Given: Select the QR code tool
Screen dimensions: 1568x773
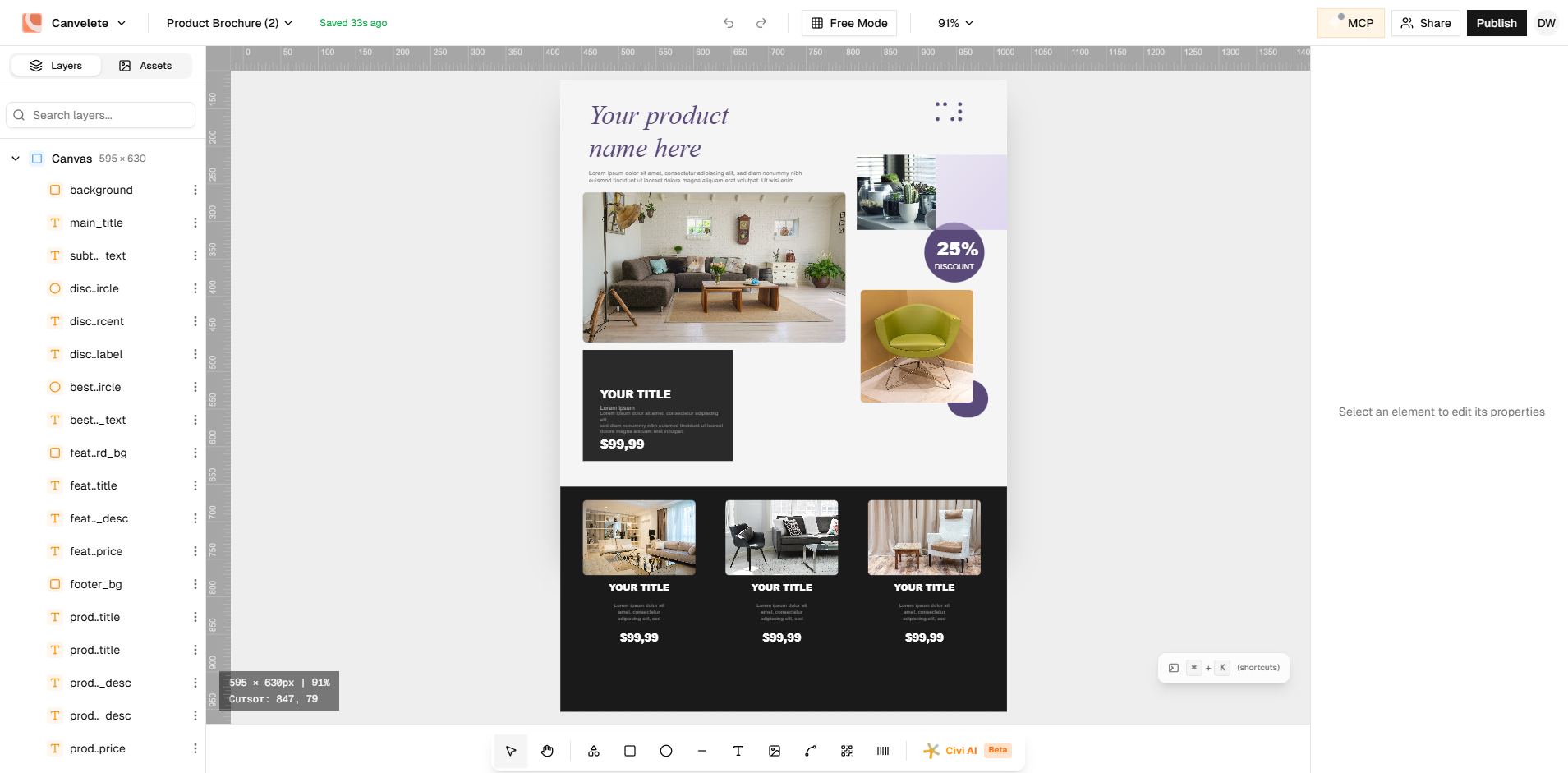Looking at the screenshot, I should click(x=846, y=750).
